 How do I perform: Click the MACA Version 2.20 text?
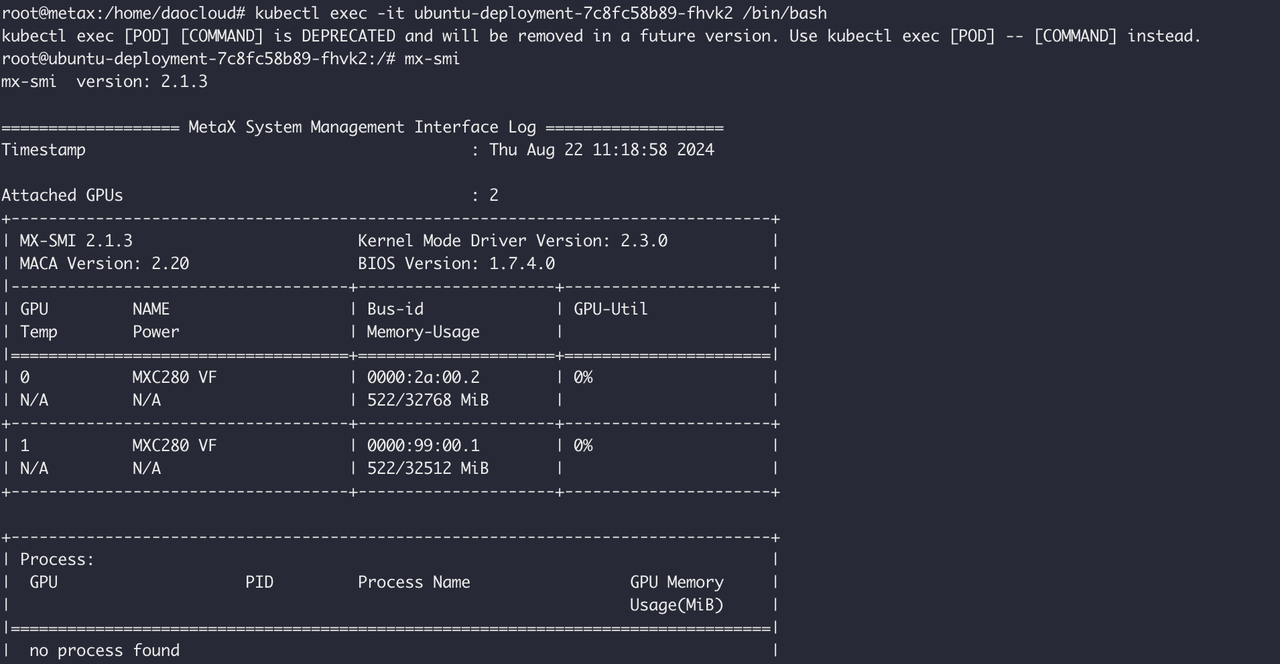[x=104, y=264]
